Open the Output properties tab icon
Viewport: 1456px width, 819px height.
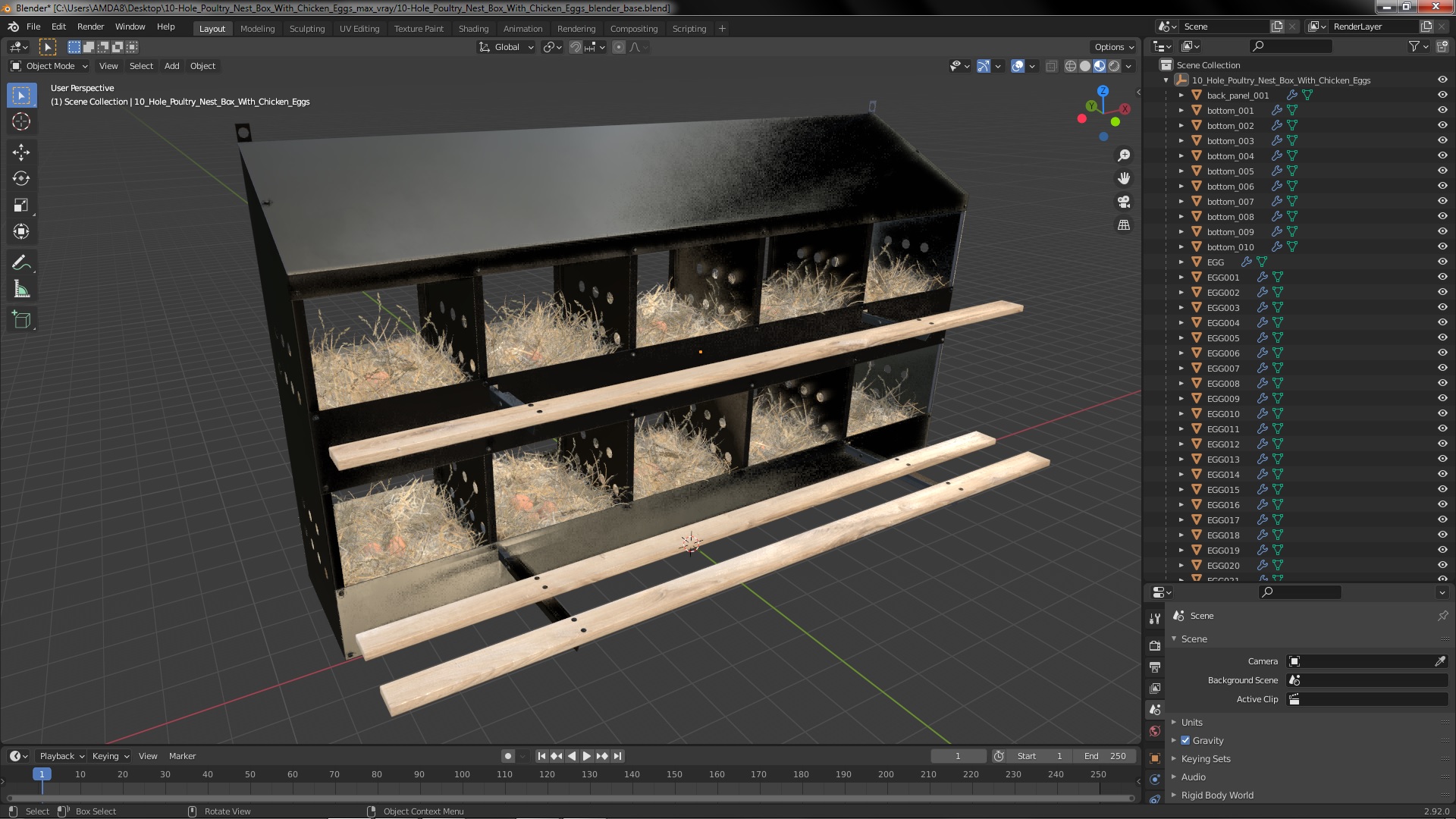point(1155,667)
